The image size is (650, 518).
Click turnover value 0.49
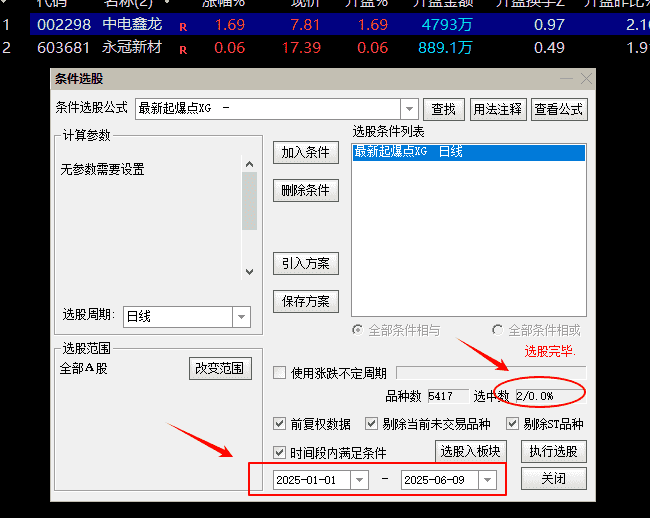click(549, 48)
